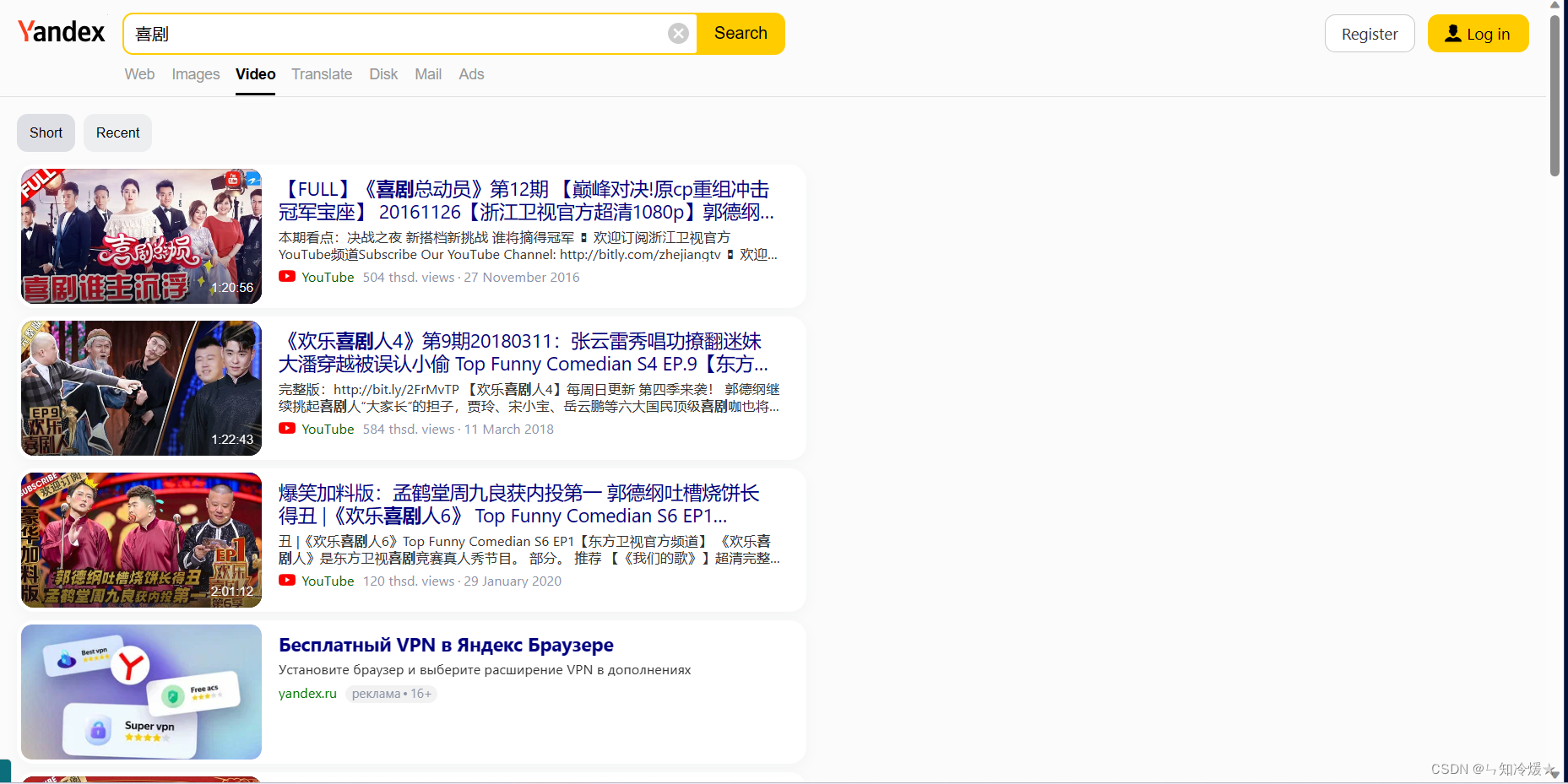The width and height of the screenshot is (1568, 784).
Task: Click description text Установите браузер и выберите расширение
Action: coord(485,670)
